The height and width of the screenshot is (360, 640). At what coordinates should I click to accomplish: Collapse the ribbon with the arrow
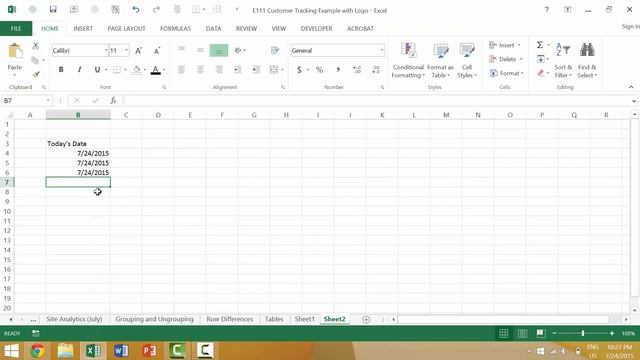631,87
